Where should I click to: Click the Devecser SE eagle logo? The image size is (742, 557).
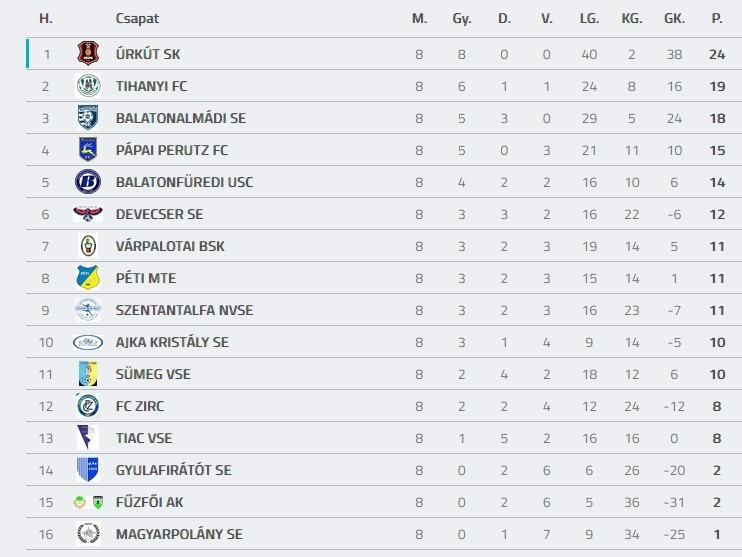click(x=88, y=214)
